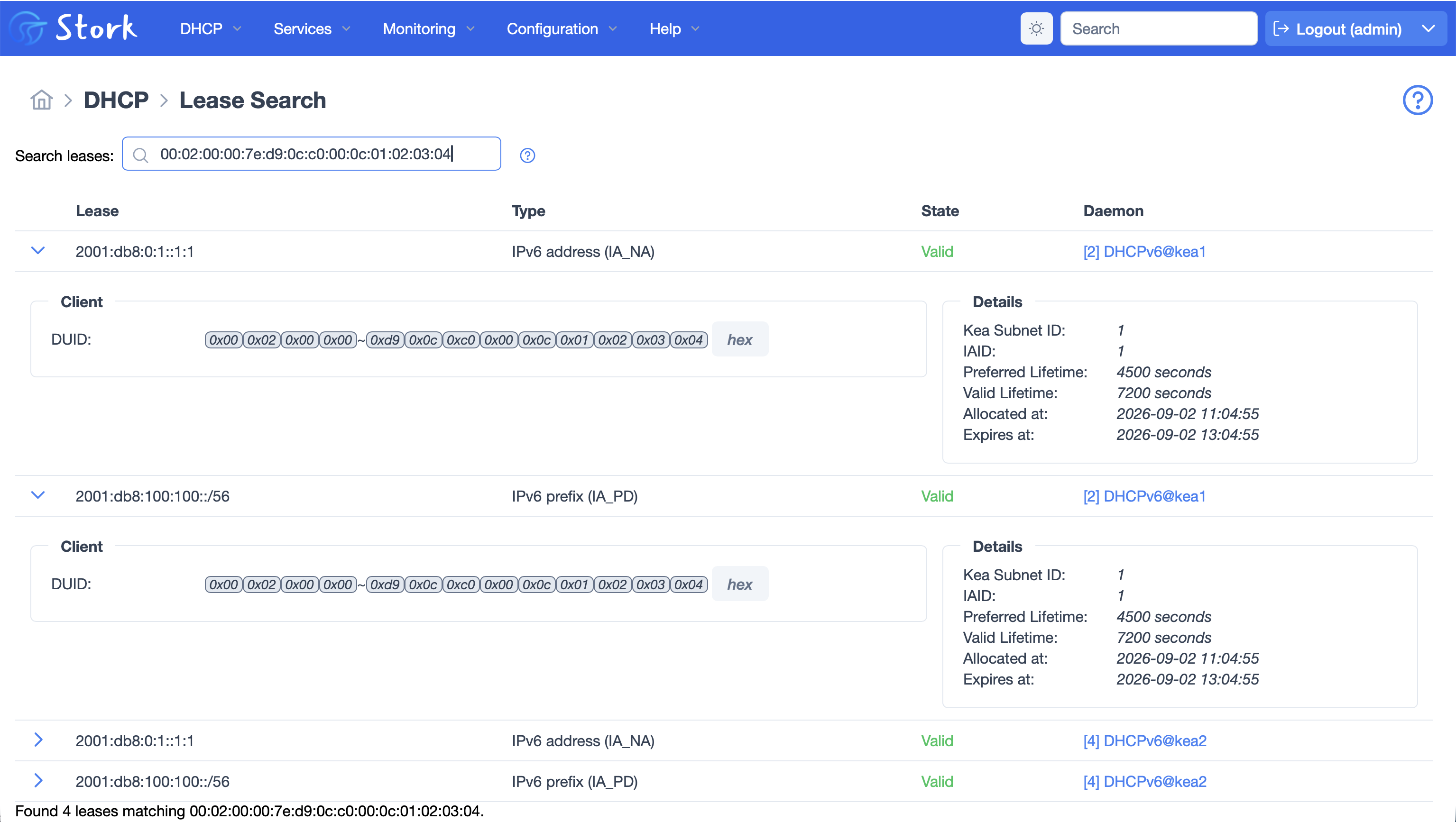Toggle the light/dark theme sun icon
This screenshot has height=822, width=1456.
tap(1036, 28)
